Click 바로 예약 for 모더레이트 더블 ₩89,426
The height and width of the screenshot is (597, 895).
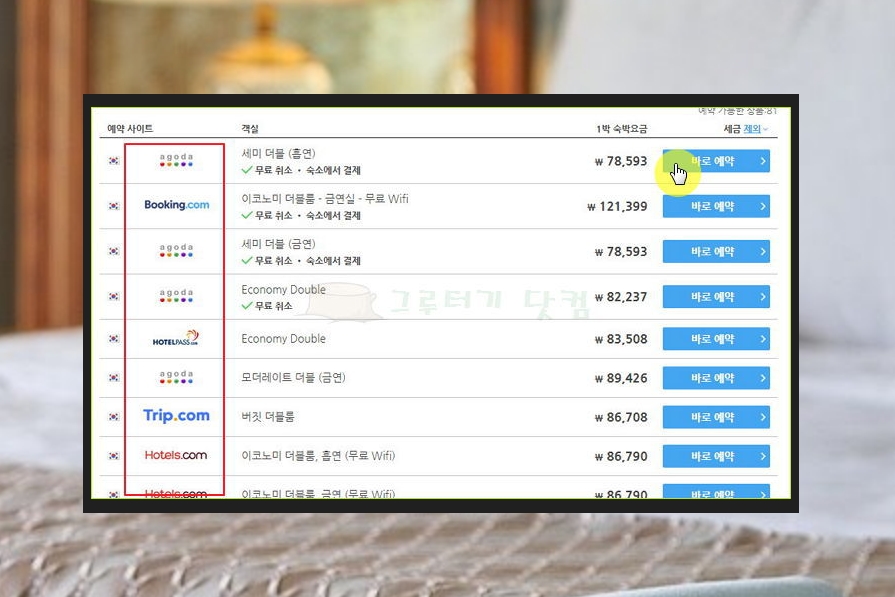(x=716, y=378)
